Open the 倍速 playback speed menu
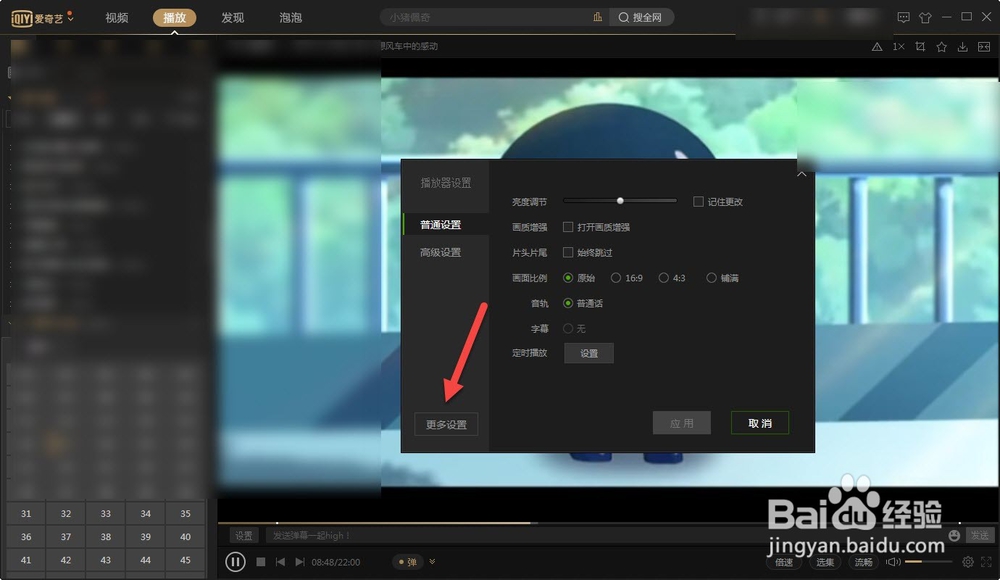Image resolution: width=1000 pixels, height=580 pixels. [784, 562]
